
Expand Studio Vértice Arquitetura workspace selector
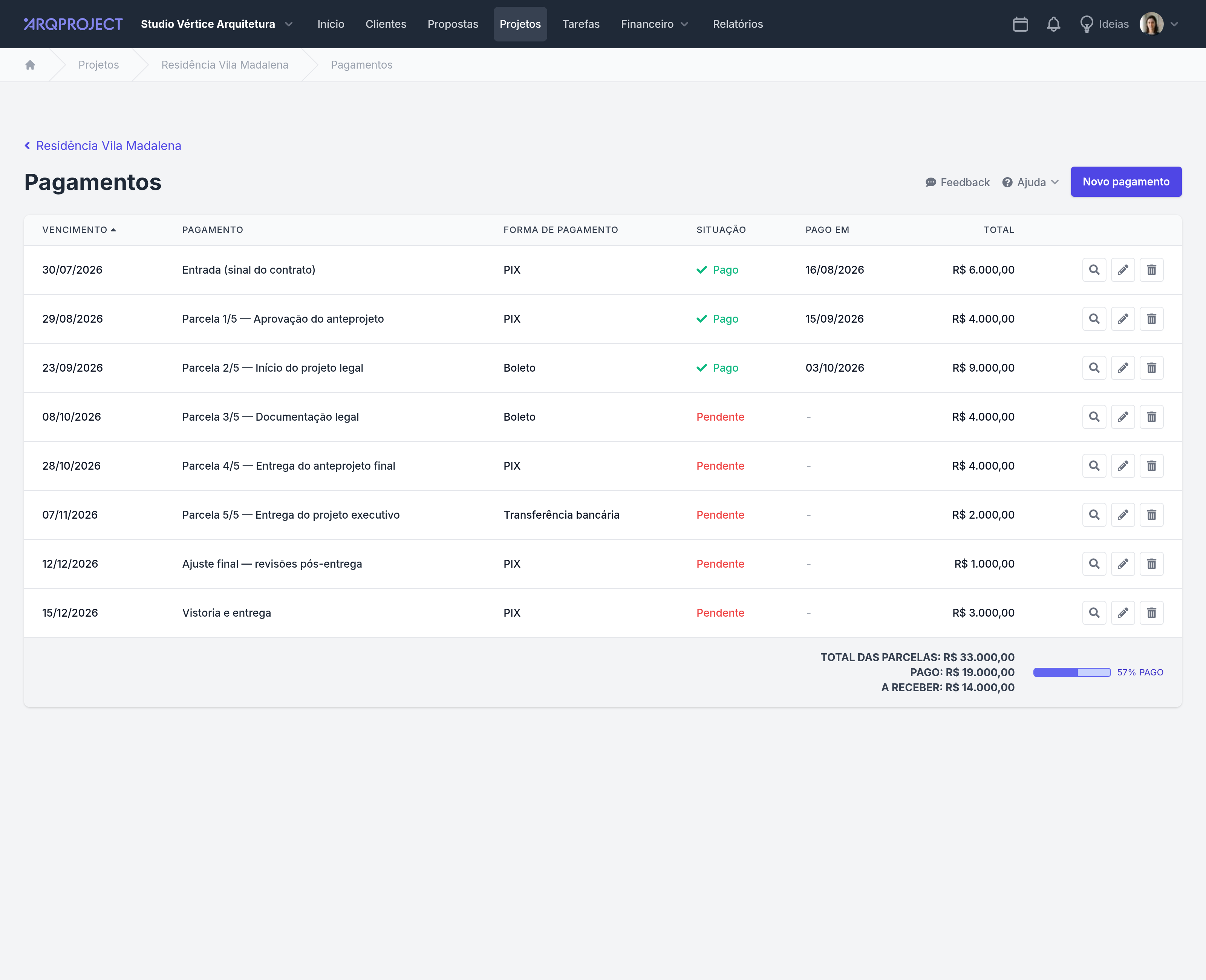(x=217, y=24)
